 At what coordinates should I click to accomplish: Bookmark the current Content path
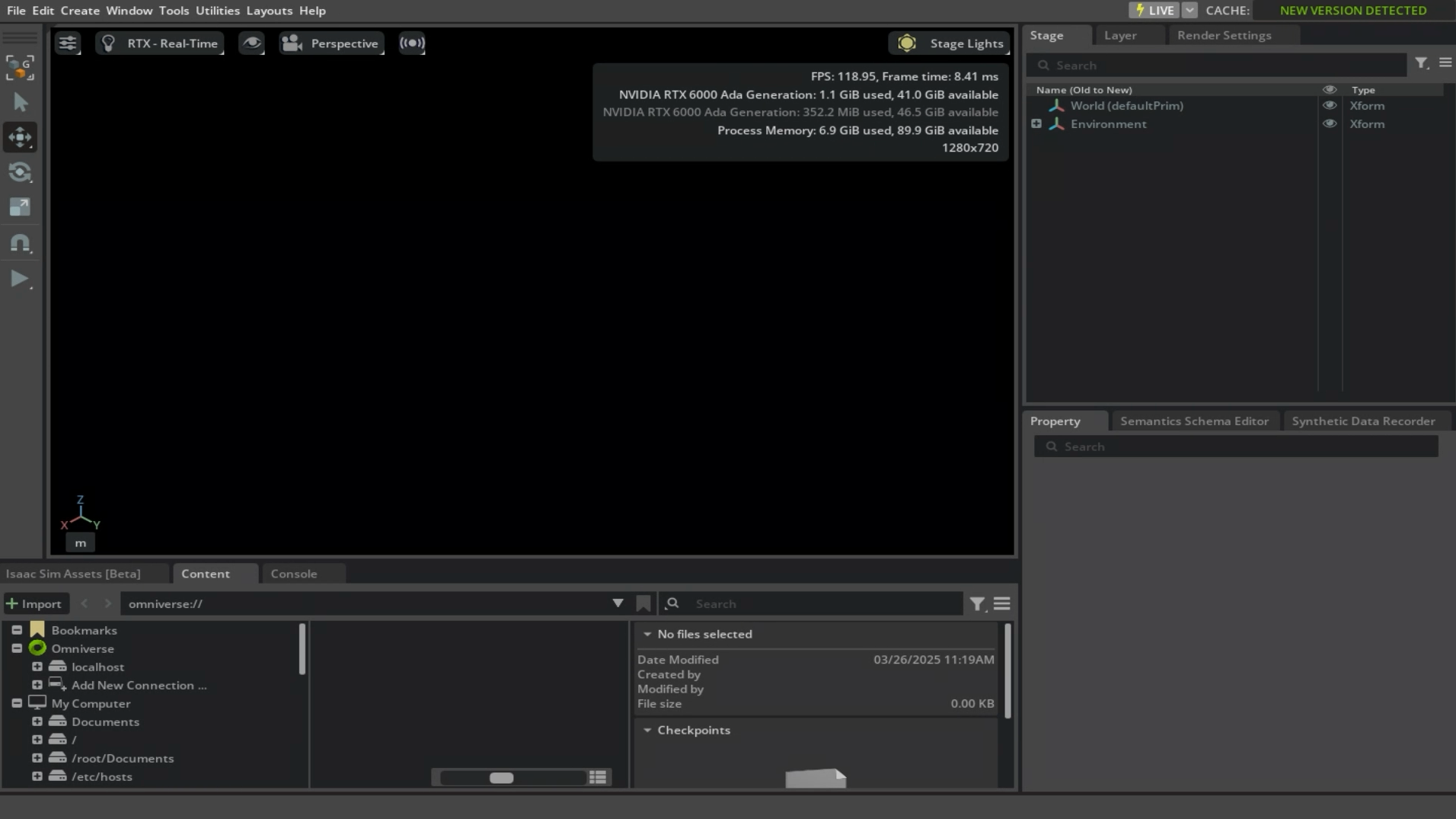coord(643,603)
